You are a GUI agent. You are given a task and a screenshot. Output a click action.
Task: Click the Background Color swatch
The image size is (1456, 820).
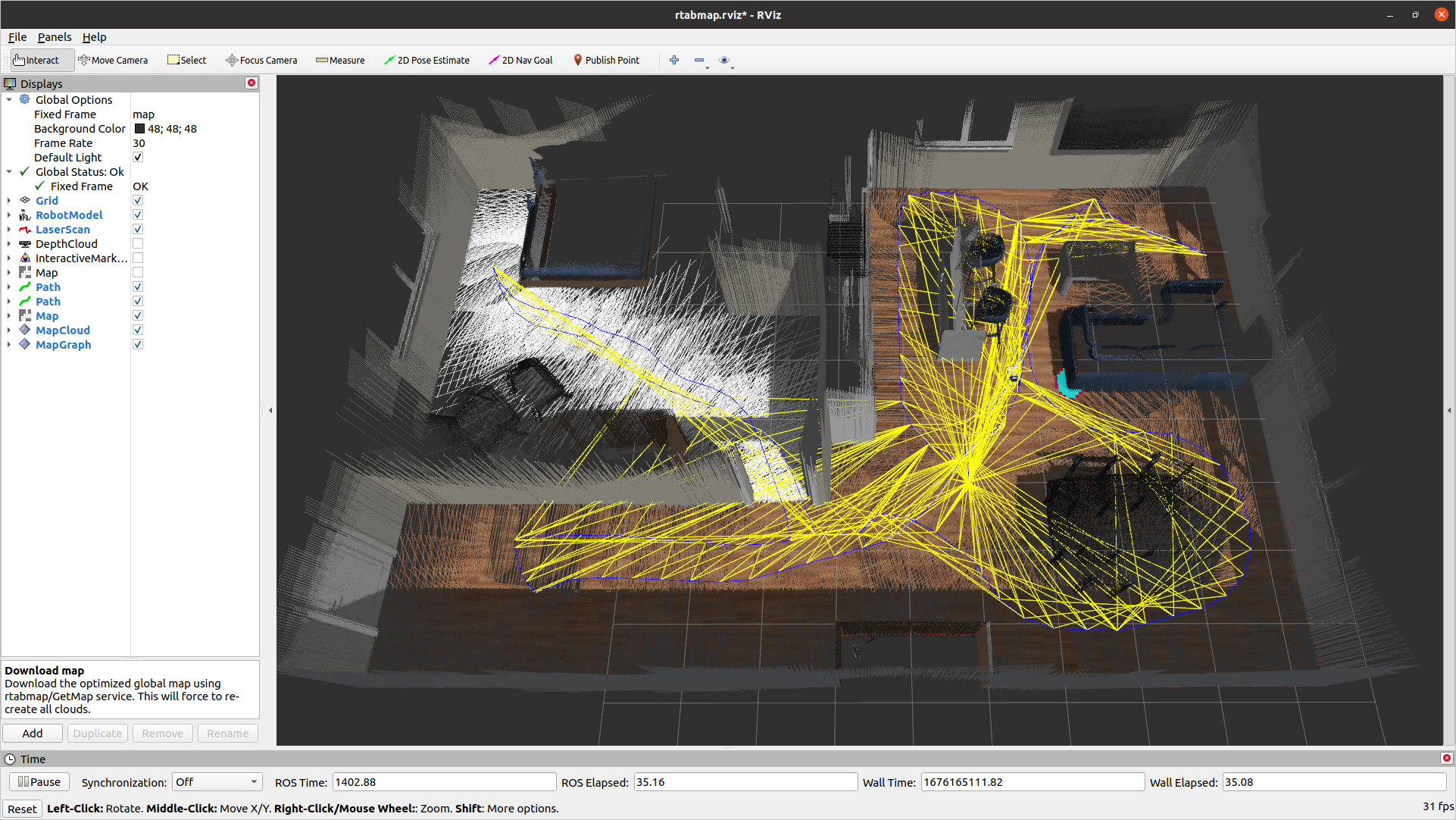tap(139, 129)
